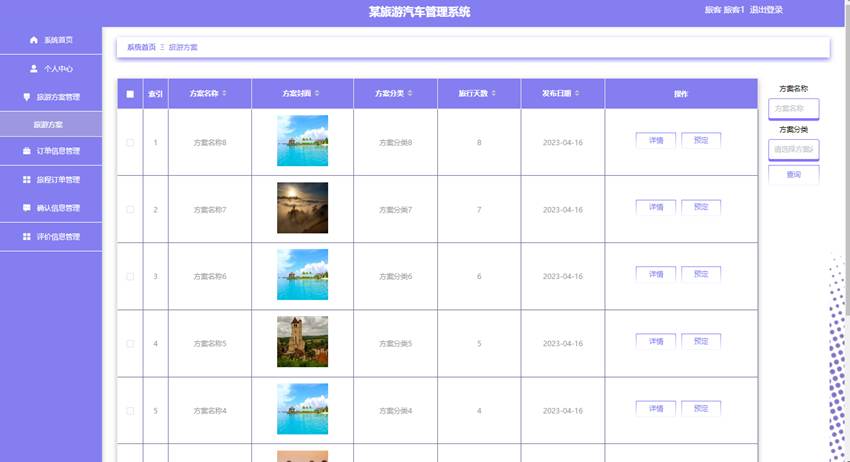Click the 索引 column header
Image resolution: width=850 pixels, height=462 pixels.
(x=156, y=94)
